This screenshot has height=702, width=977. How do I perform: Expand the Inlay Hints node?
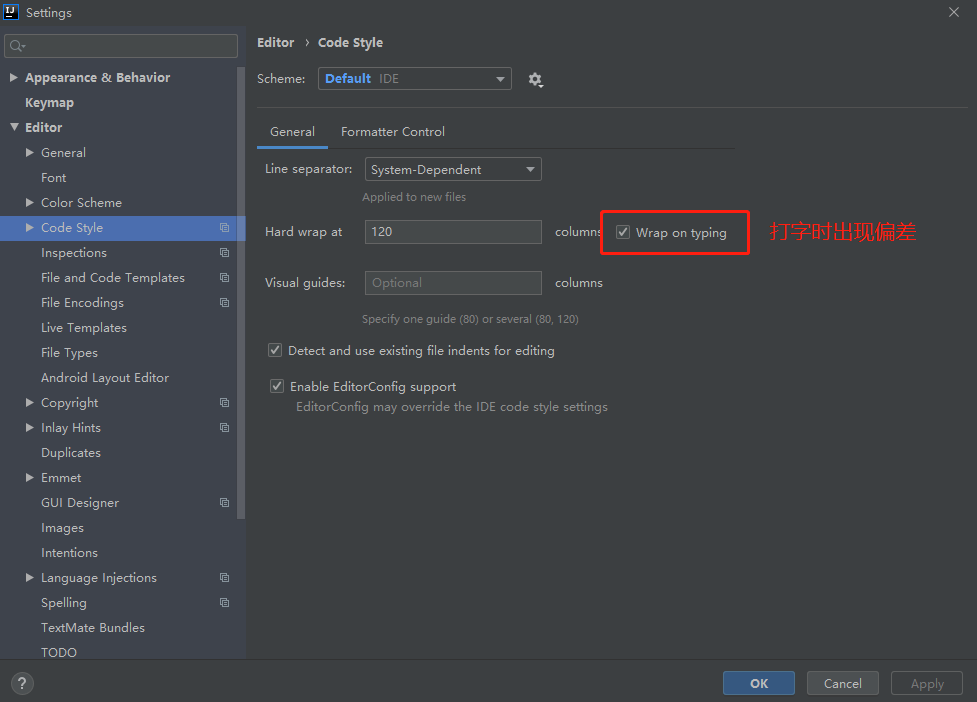[x=29, y=428]
